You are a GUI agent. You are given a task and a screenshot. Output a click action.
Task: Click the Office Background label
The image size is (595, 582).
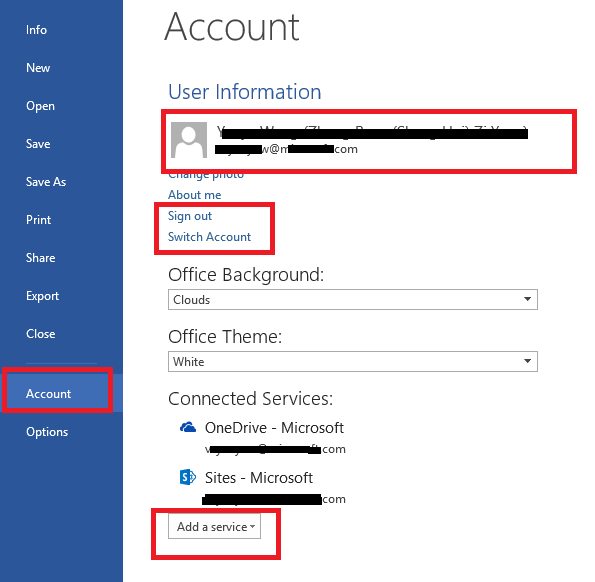coord(246,275)
